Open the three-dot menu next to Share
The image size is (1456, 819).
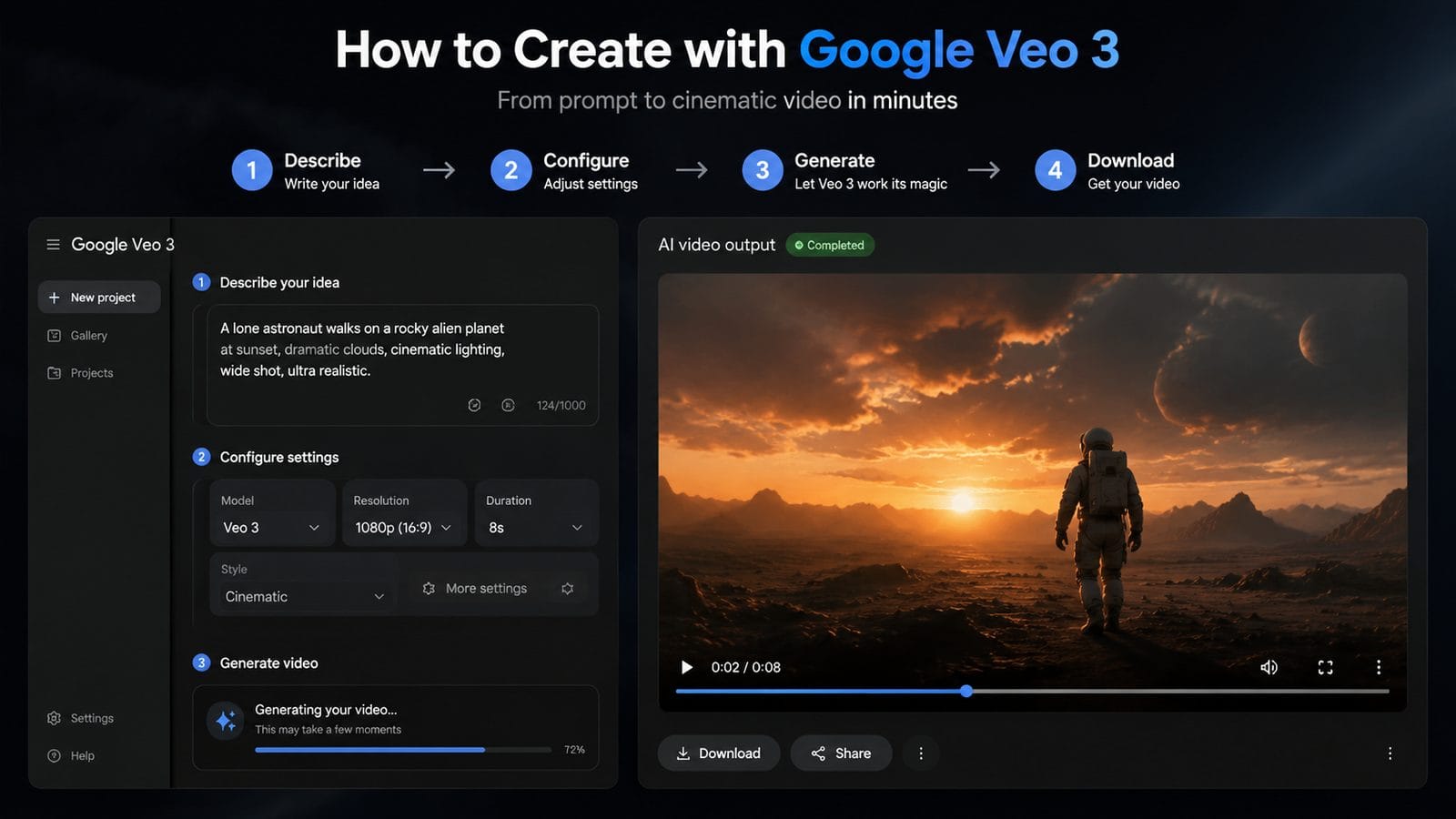(921, 753)
